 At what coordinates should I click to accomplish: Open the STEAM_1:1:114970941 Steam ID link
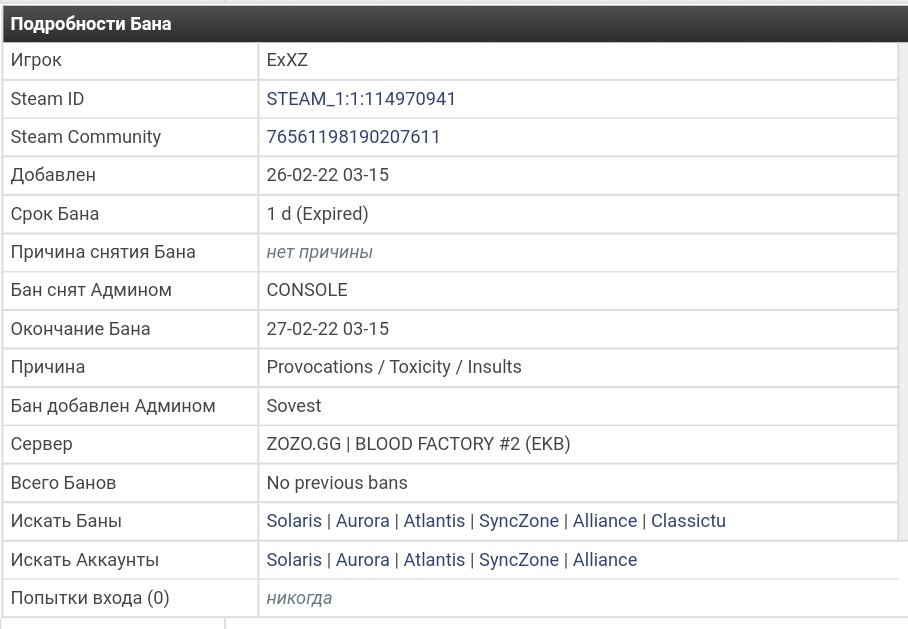coord(361,99)
